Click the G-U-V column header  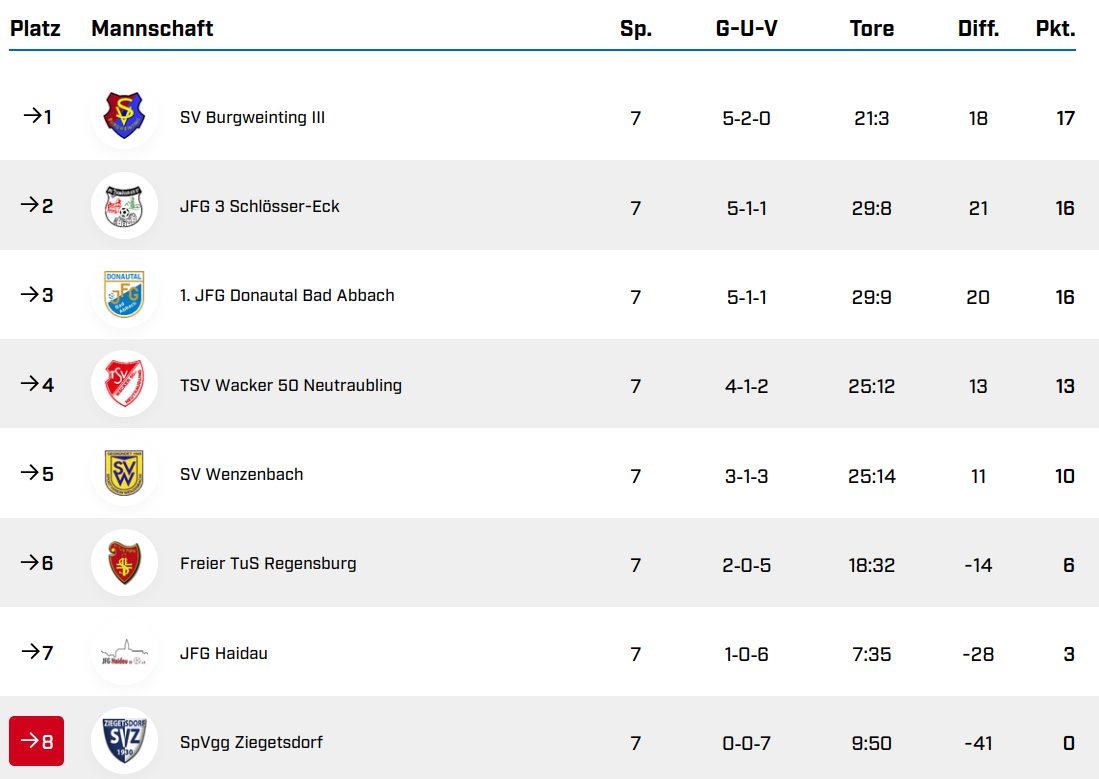tap(746, 29)
